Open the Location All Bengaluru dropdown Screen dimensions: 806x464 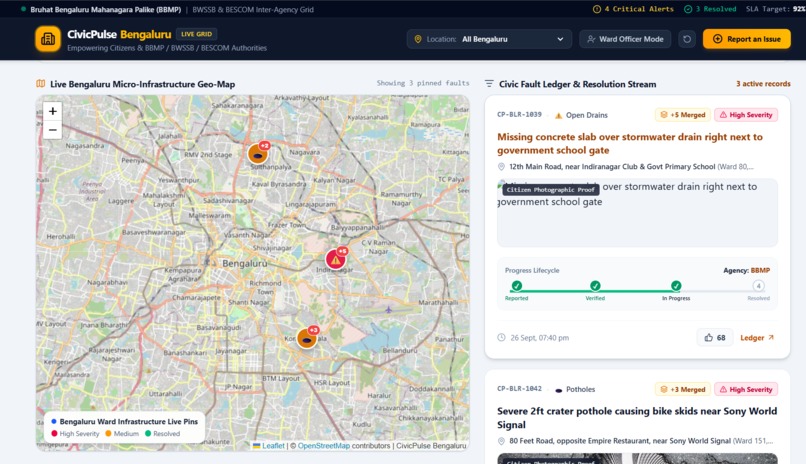(489, 39)
